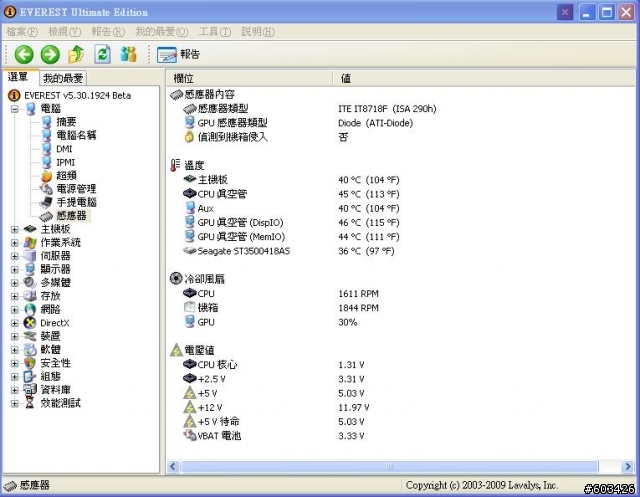This screenshot has width=640, height=497.
Task: Open the 說明(H) menu
Action: click(x=258, y=31)
